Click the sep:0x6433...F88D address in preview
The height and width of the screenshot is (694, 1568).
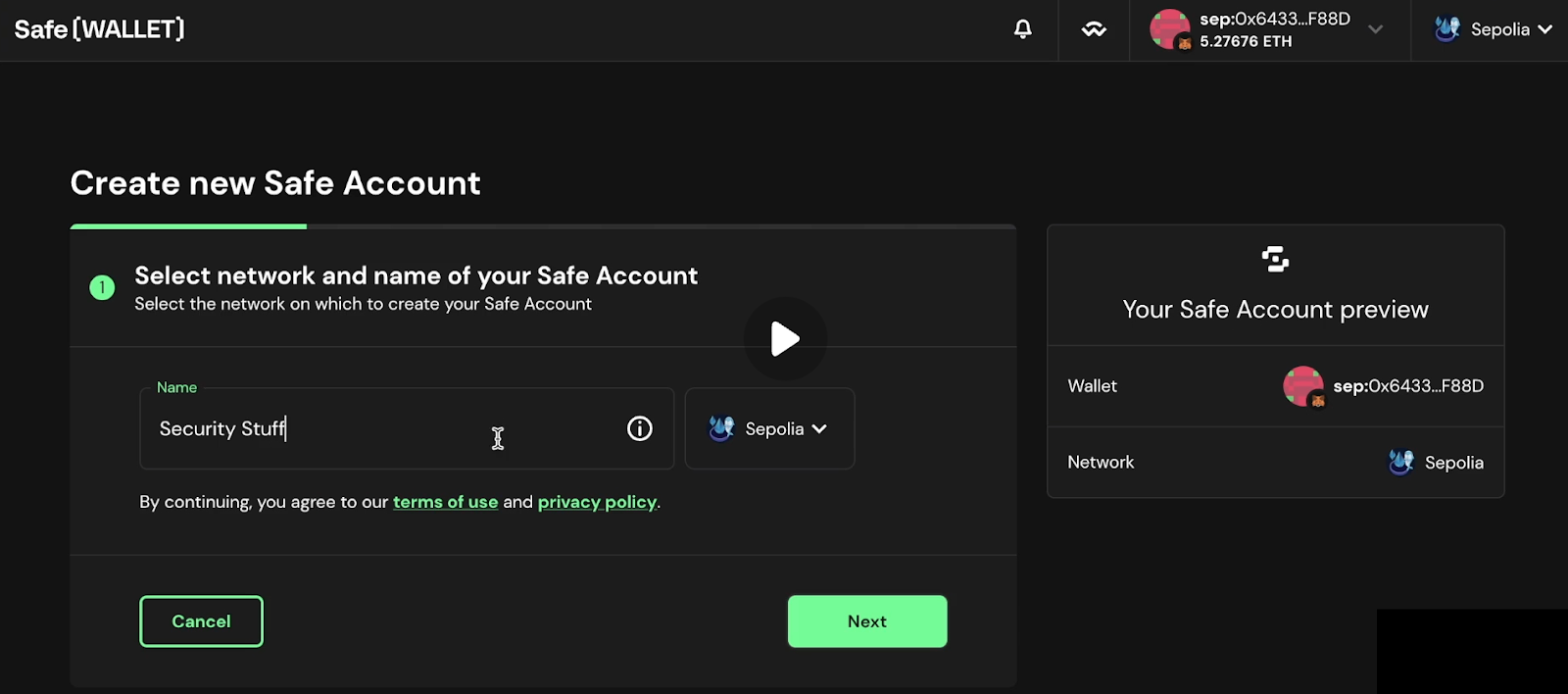coord(1407,386)
